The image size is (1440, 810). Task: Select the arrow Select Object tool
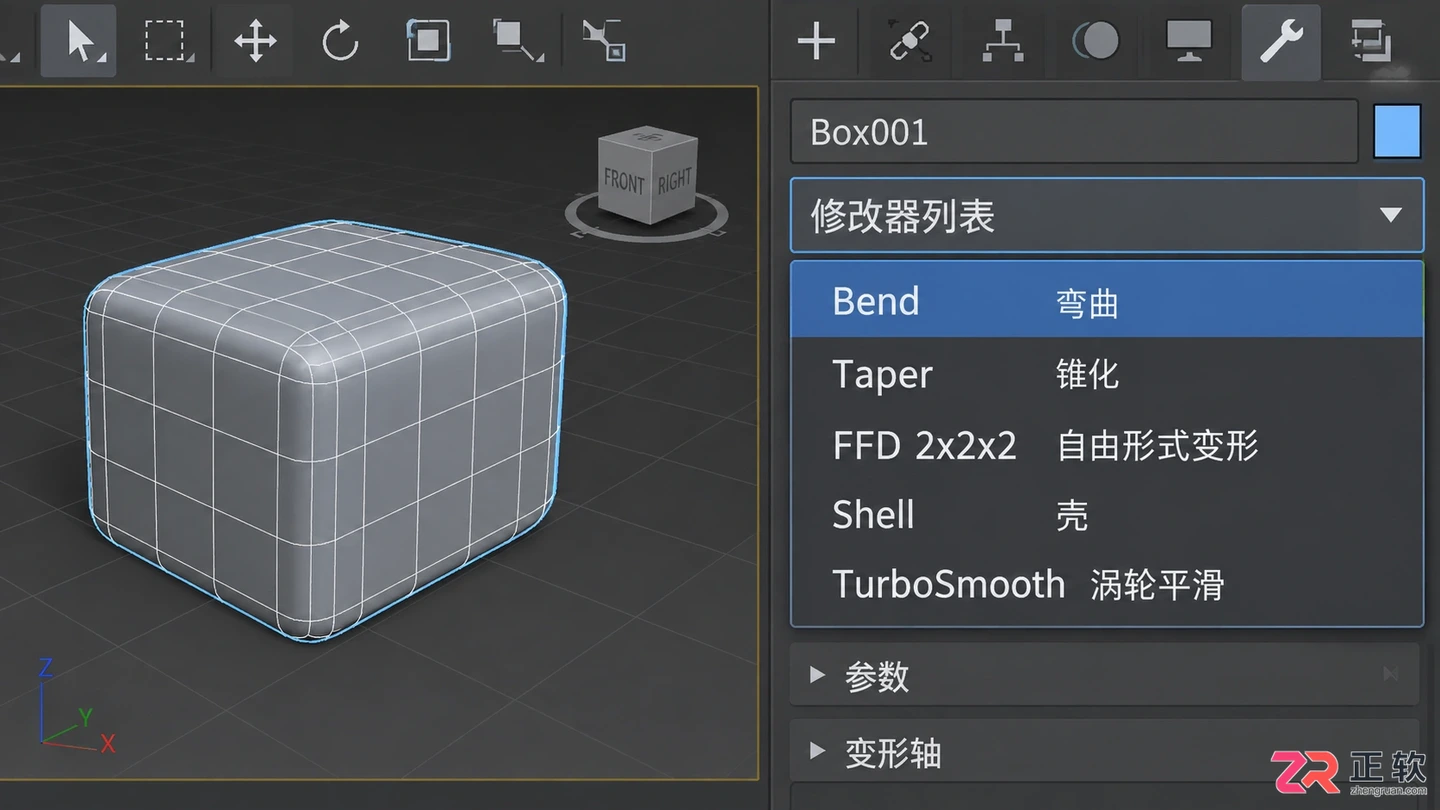pyautogui.click(x=78, y=40)
